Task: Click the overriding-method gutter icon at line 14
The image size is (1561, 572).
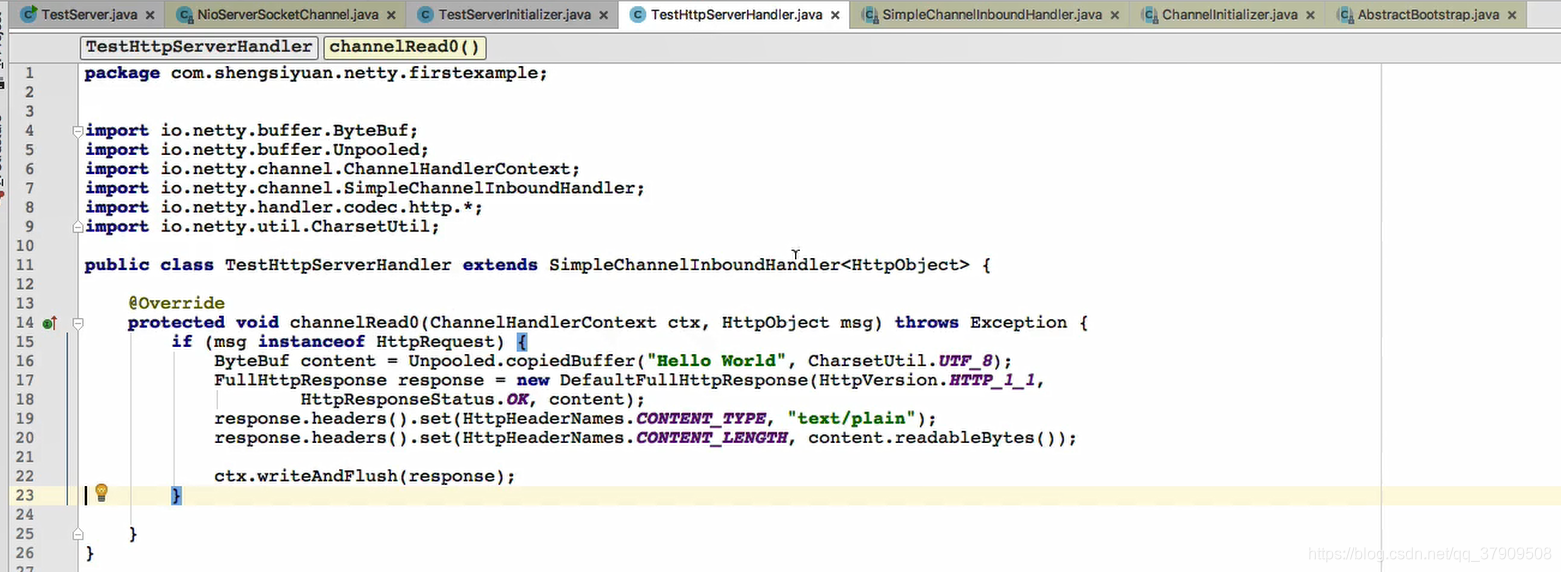Action: pos(50,323)
